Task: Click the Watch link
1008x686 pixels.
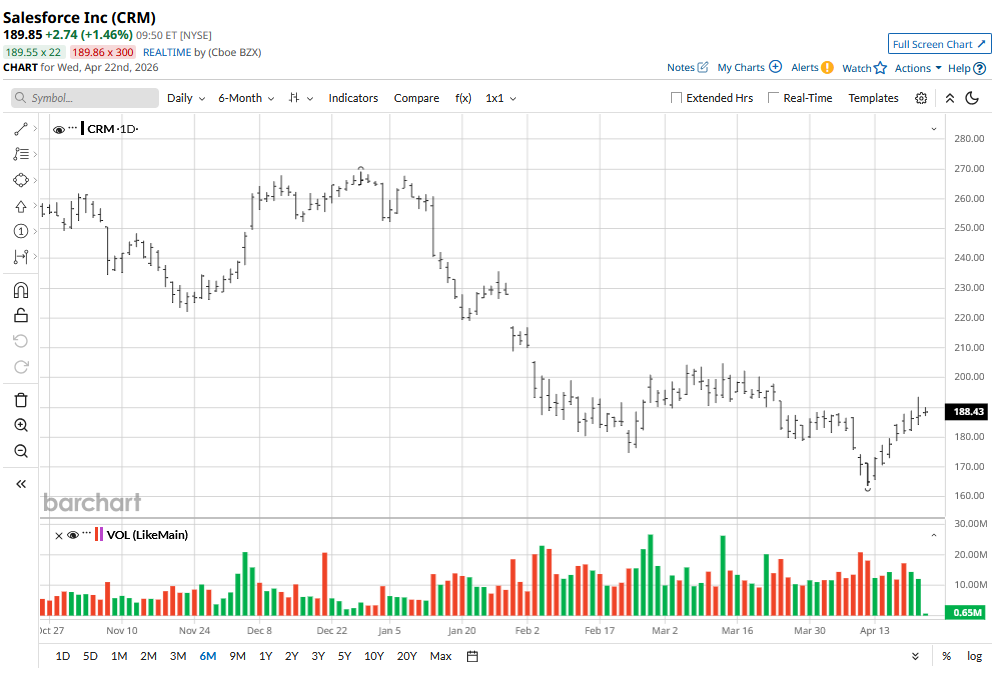Action: (856, 68)
